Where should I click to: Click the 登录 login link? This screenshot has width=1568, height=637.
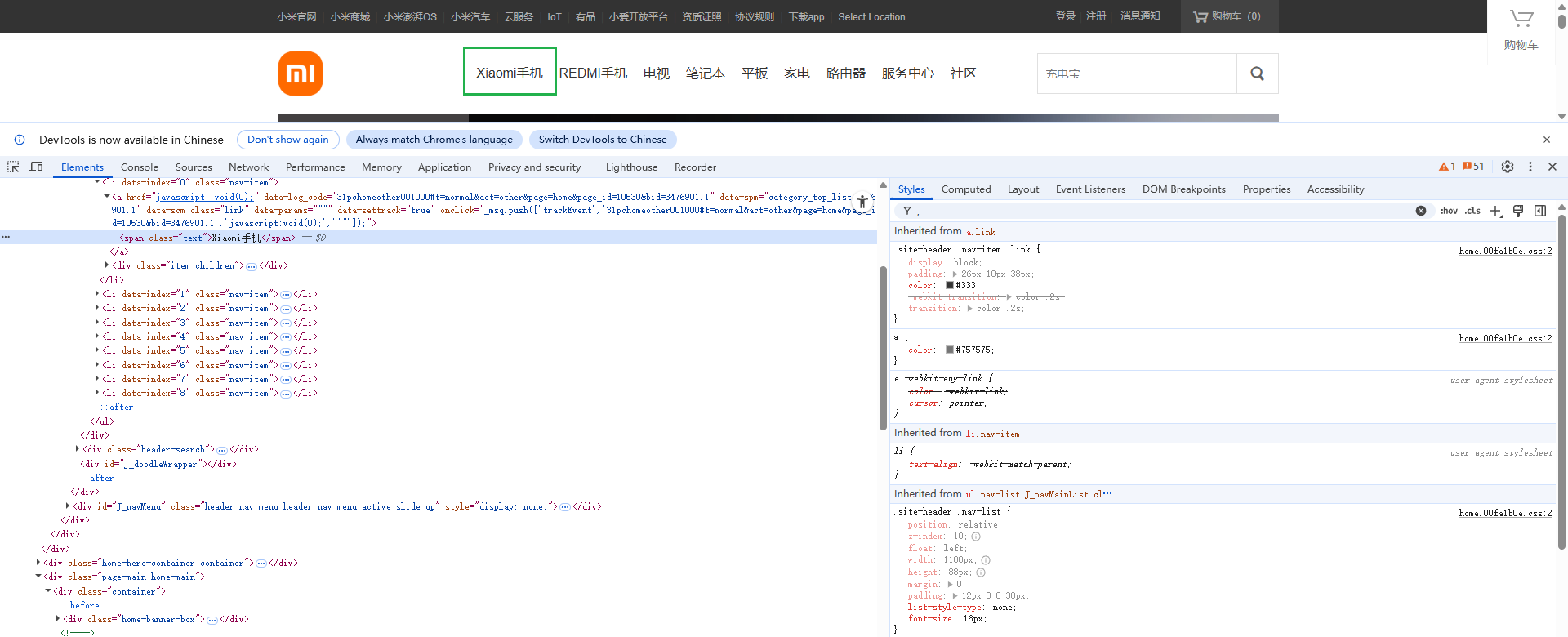(x=1066, y=16)
